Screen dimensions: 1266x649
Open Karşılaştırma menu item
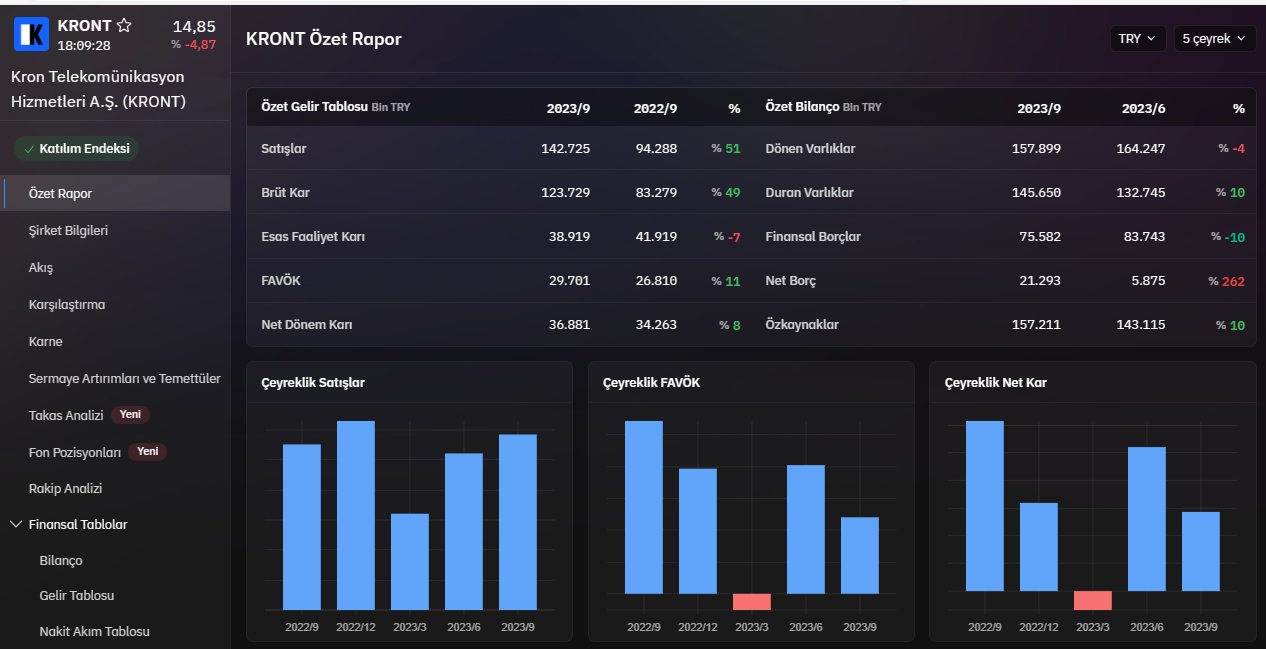coord(67,304)
